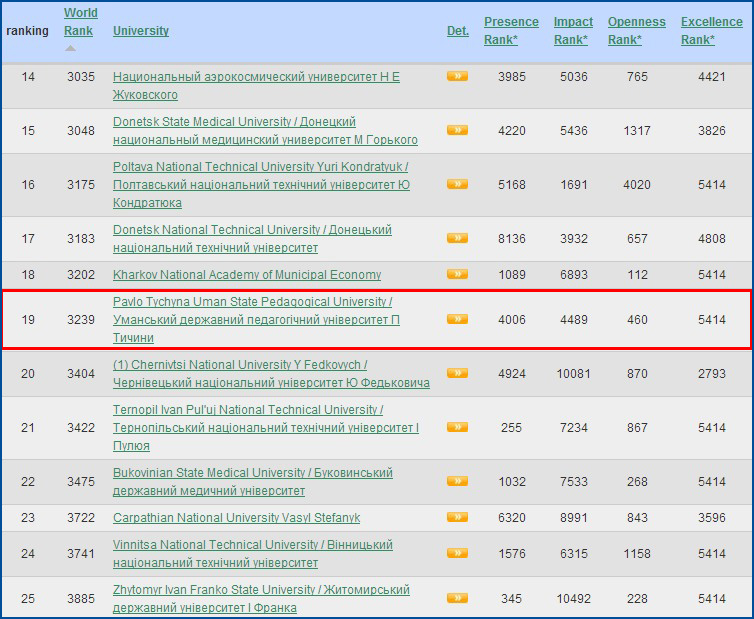Click excellence rank value 4421
Image resolution: width=754 pixels, height=619 pixels.
712,76
